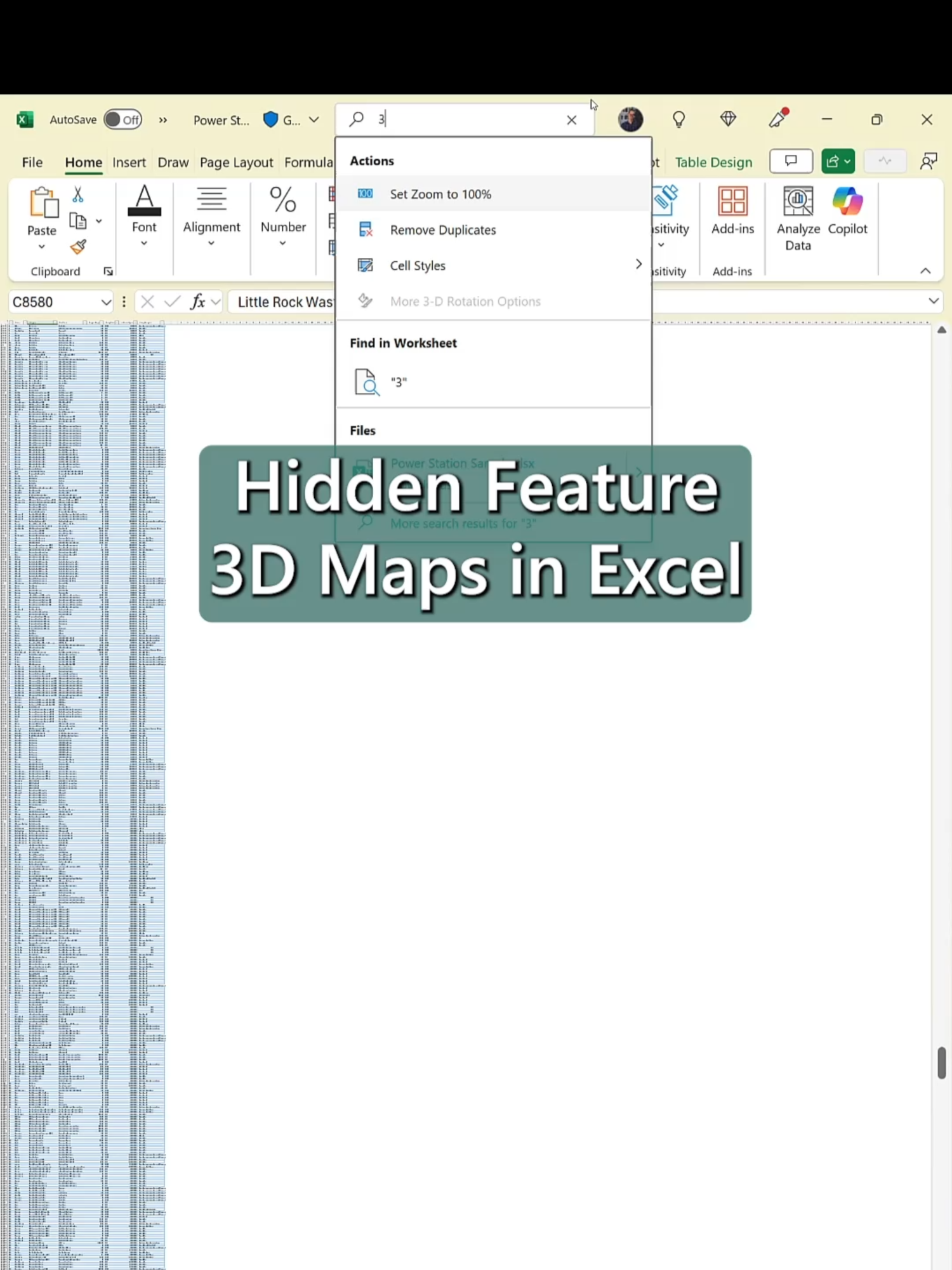Choose Set Zoom to 100% action
This screenshot has width=952, height=1270.
tap(494, 194)
